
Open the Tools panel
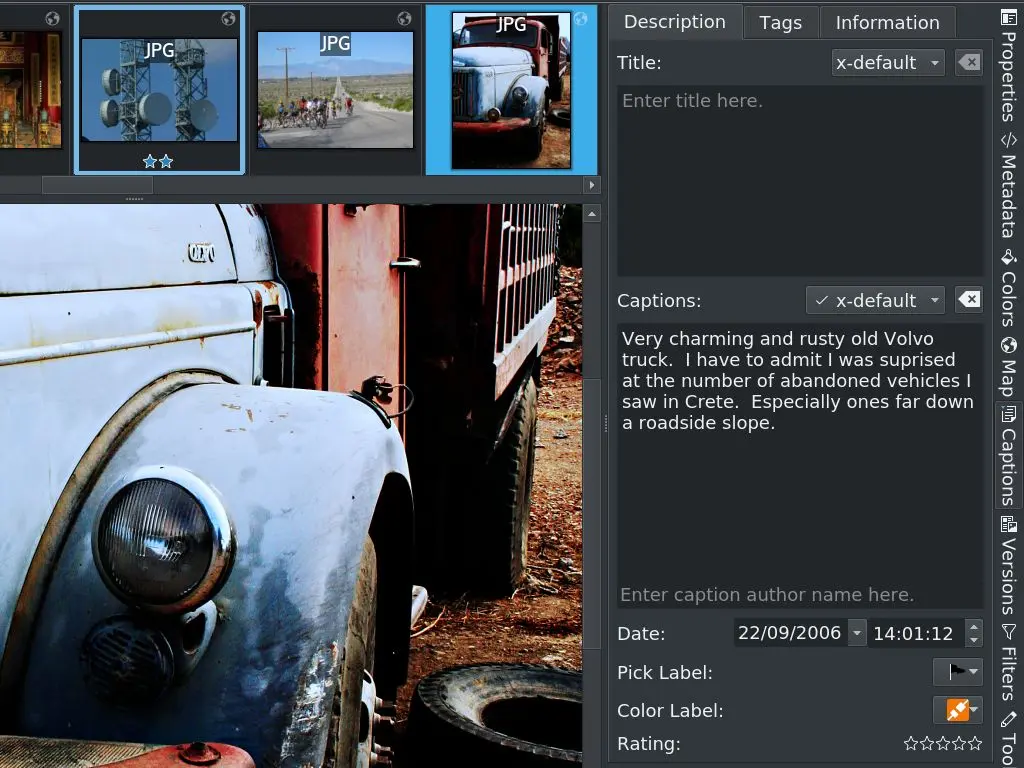(1010, 745)
